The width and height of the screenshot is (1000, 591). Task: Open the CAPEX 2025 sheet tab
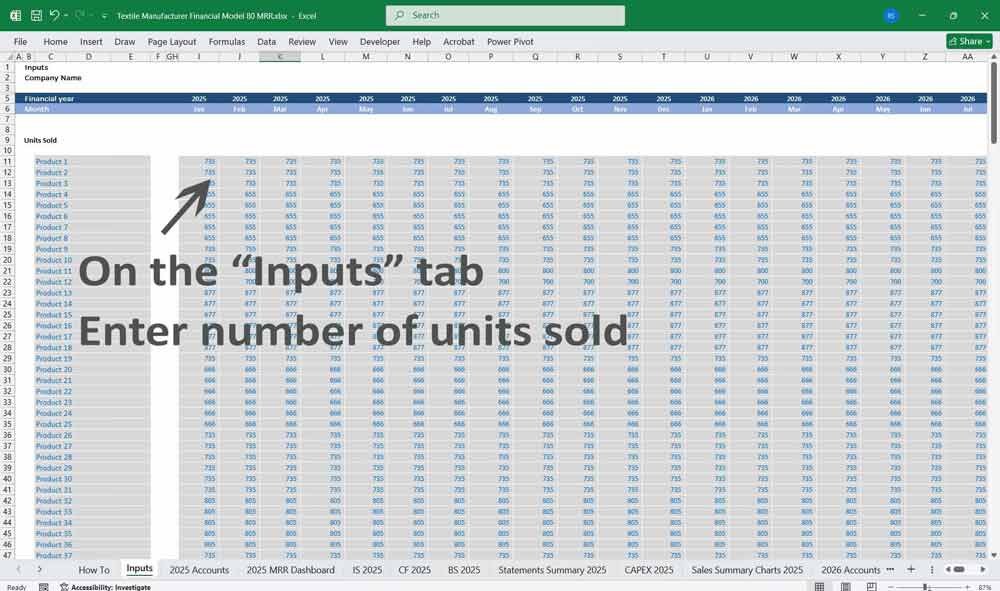(x=649, y=570)
